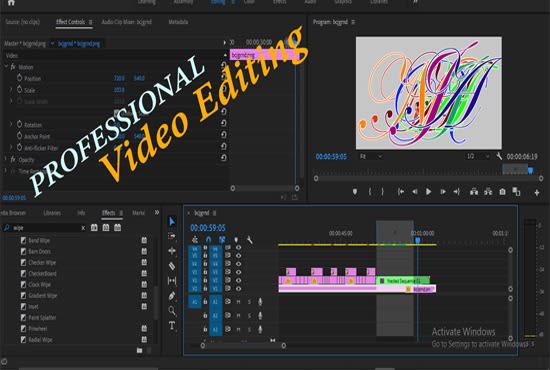Select the Track Select Forward tool

tap(172, 236)
